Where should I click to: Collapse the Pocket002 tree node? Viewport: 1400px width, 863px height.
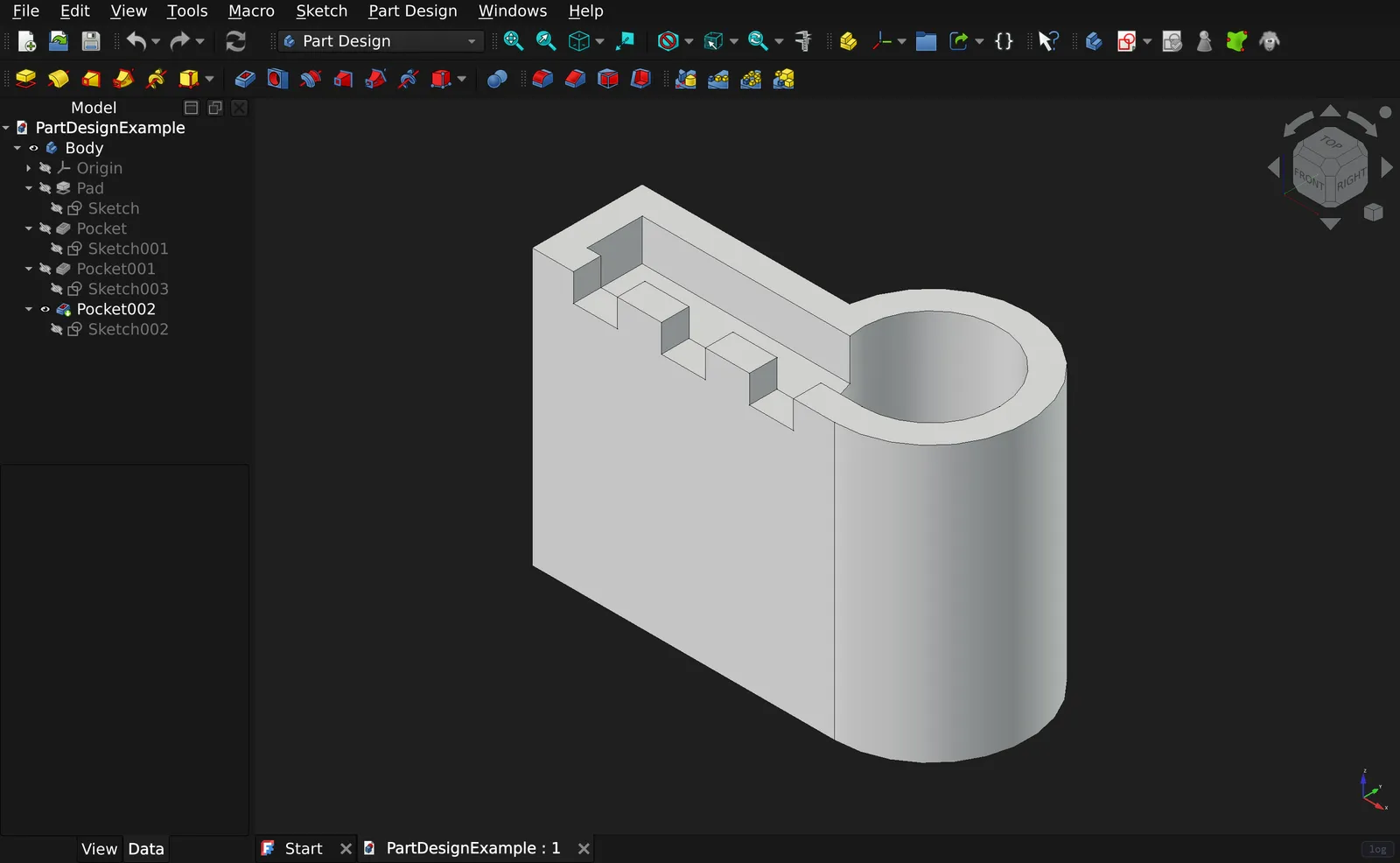tap(29, 309)
